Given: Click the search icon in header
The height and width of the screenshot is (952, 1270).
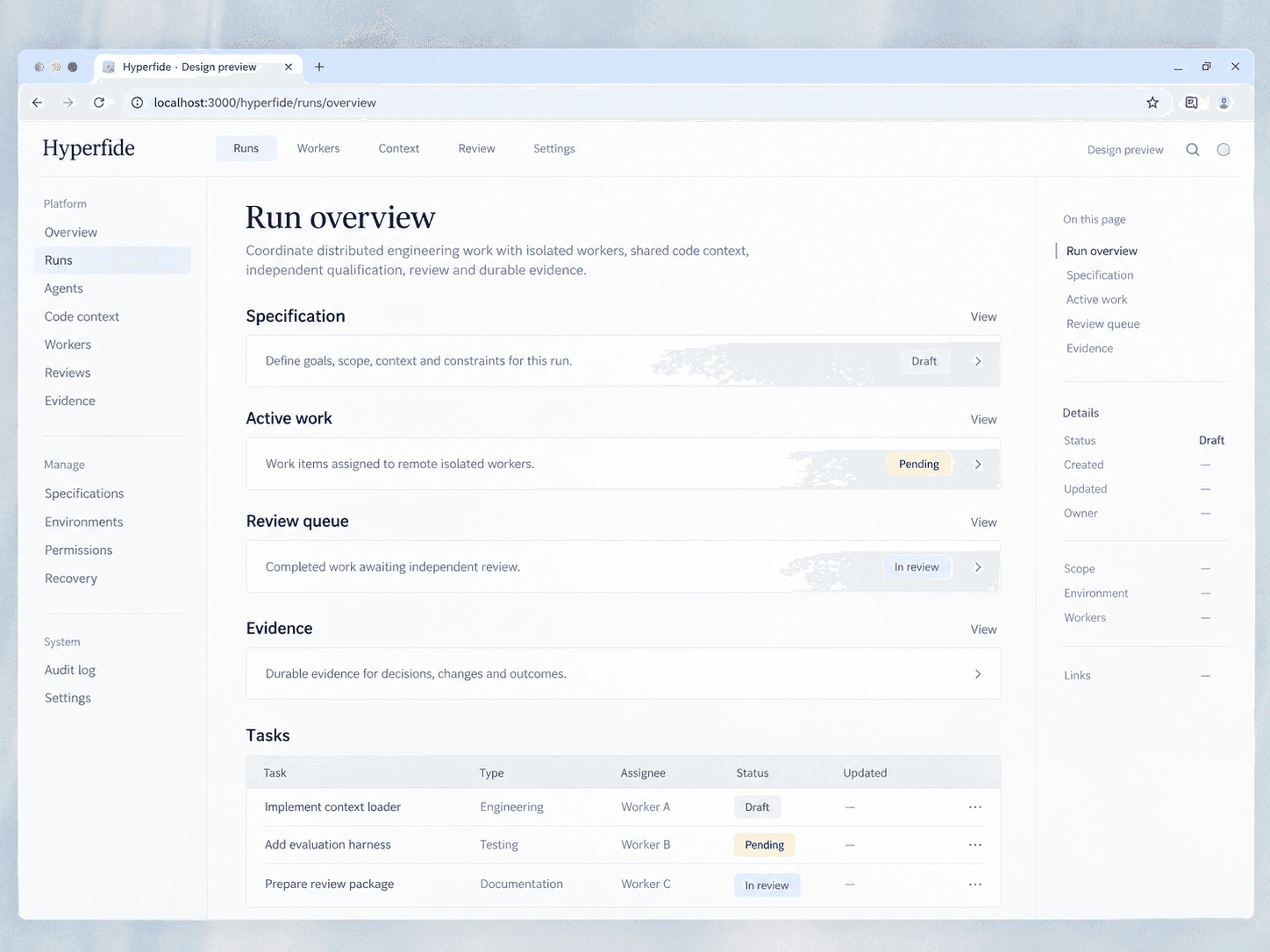Looking at the screenshot, I should click(1193, 149).
